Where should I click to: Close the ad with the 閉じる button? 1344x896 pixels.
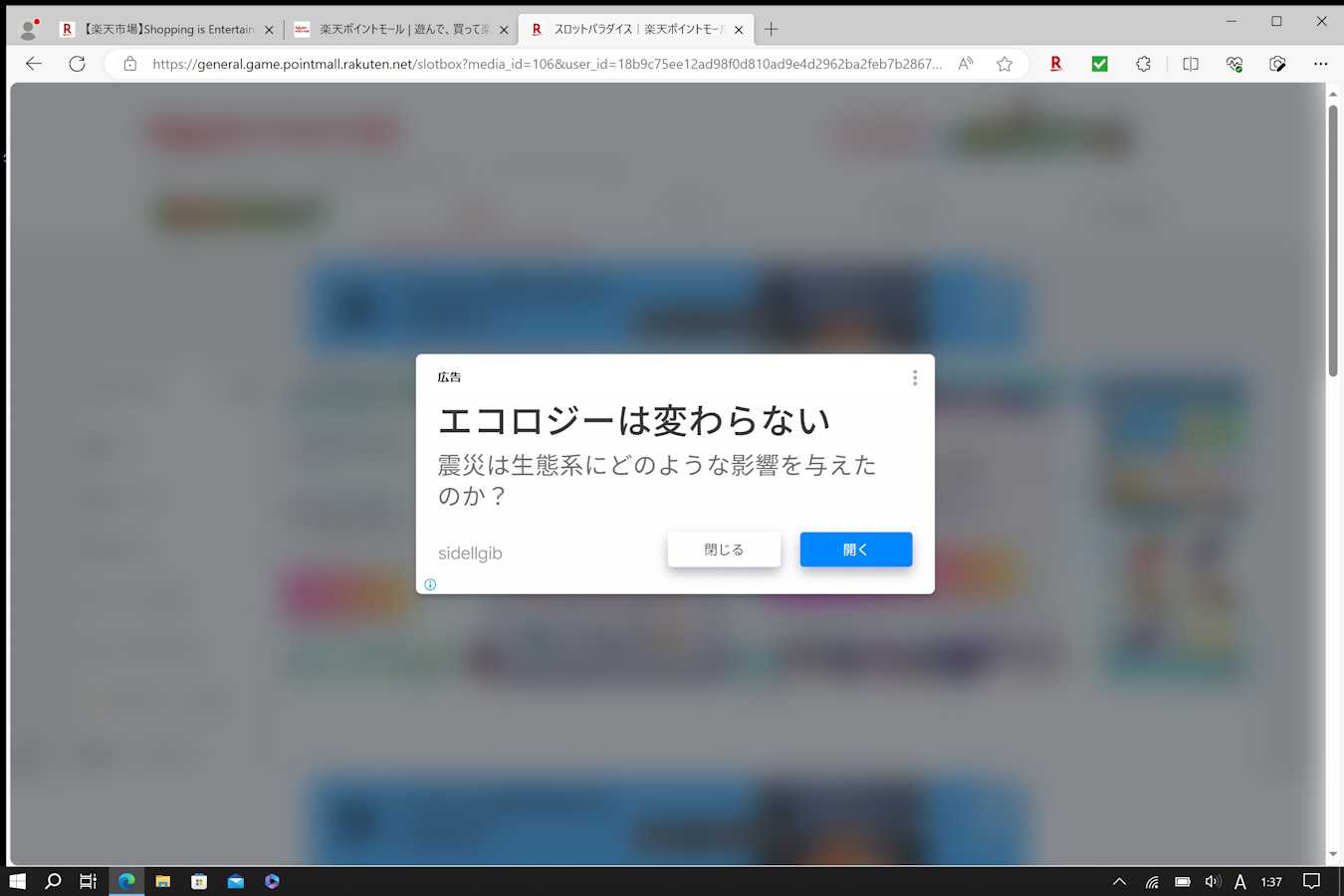coord(724,550)
